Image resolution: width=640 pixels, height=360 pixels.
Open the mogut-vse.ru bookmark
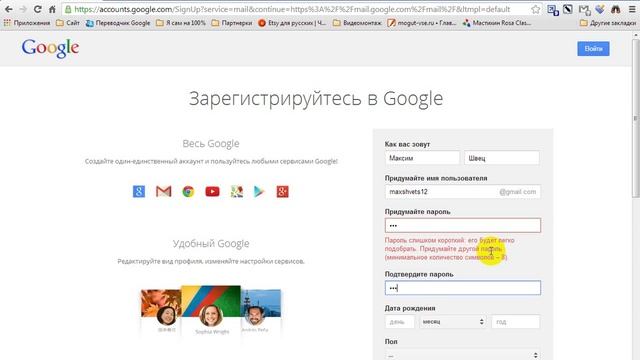pos(422,23)
